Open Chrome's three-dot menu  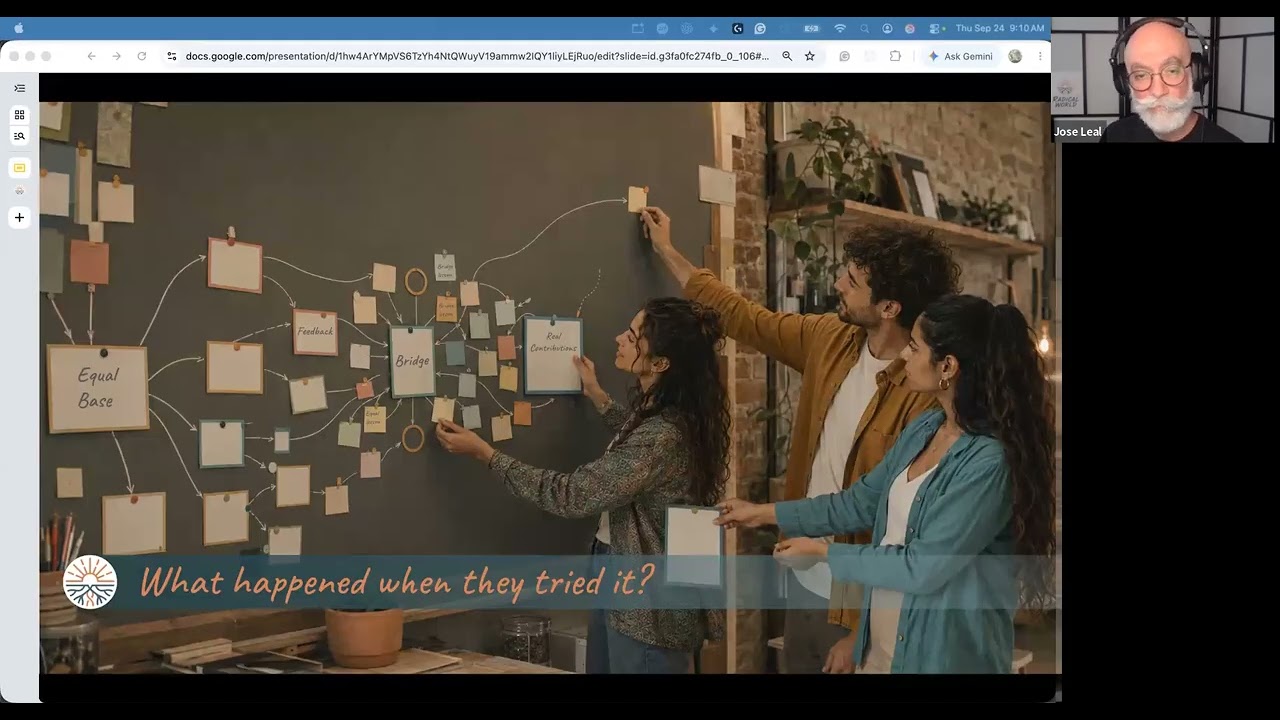point(1040,56)
